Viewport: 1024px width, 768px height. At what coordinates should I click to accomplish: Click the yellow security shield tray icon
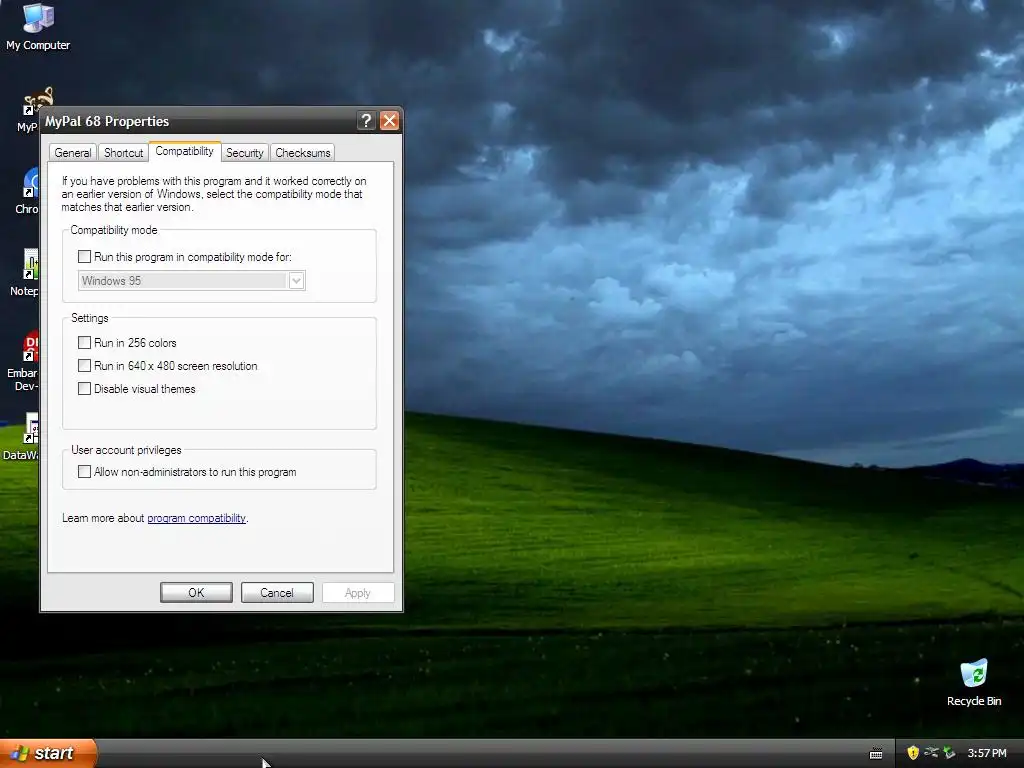pyautogui.click(x=913, y=753)
